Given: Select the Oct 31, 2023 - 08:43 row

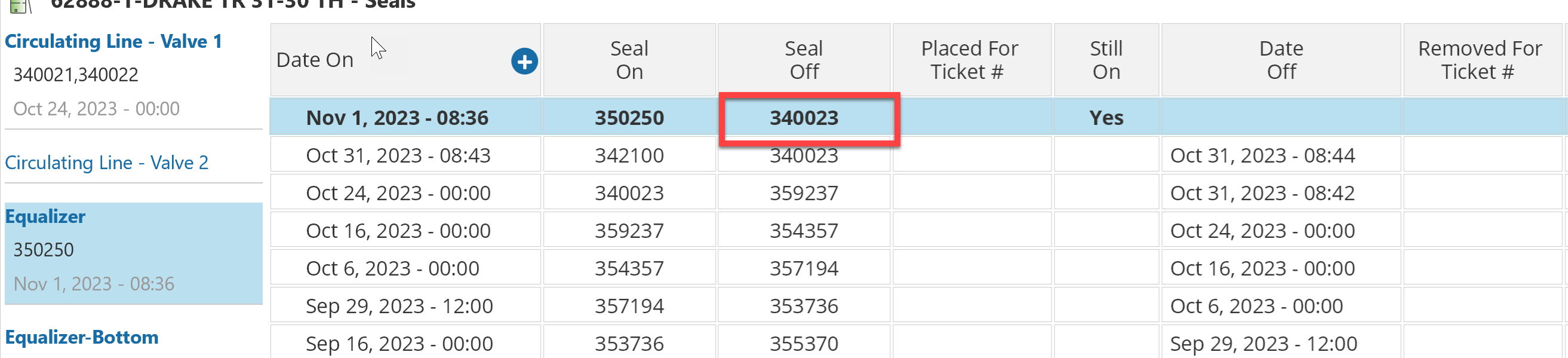Looking at the screenshot, I should (x=398, y=155).
